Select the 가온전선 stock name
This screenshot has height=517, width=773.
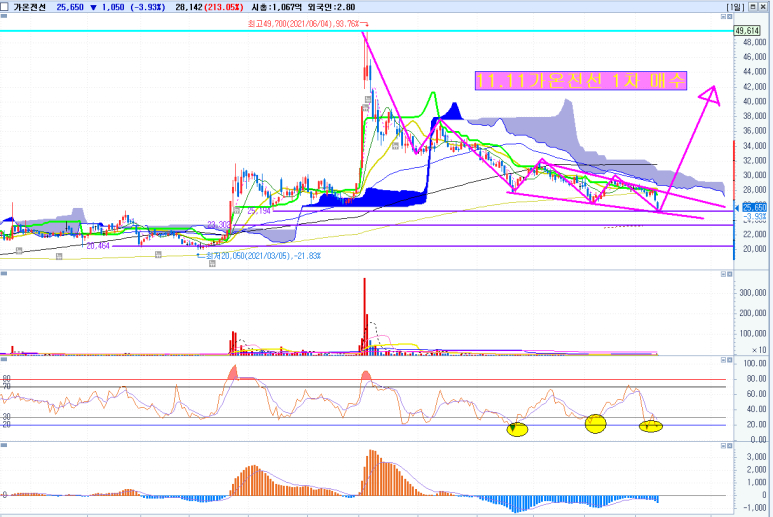point(30,7)
